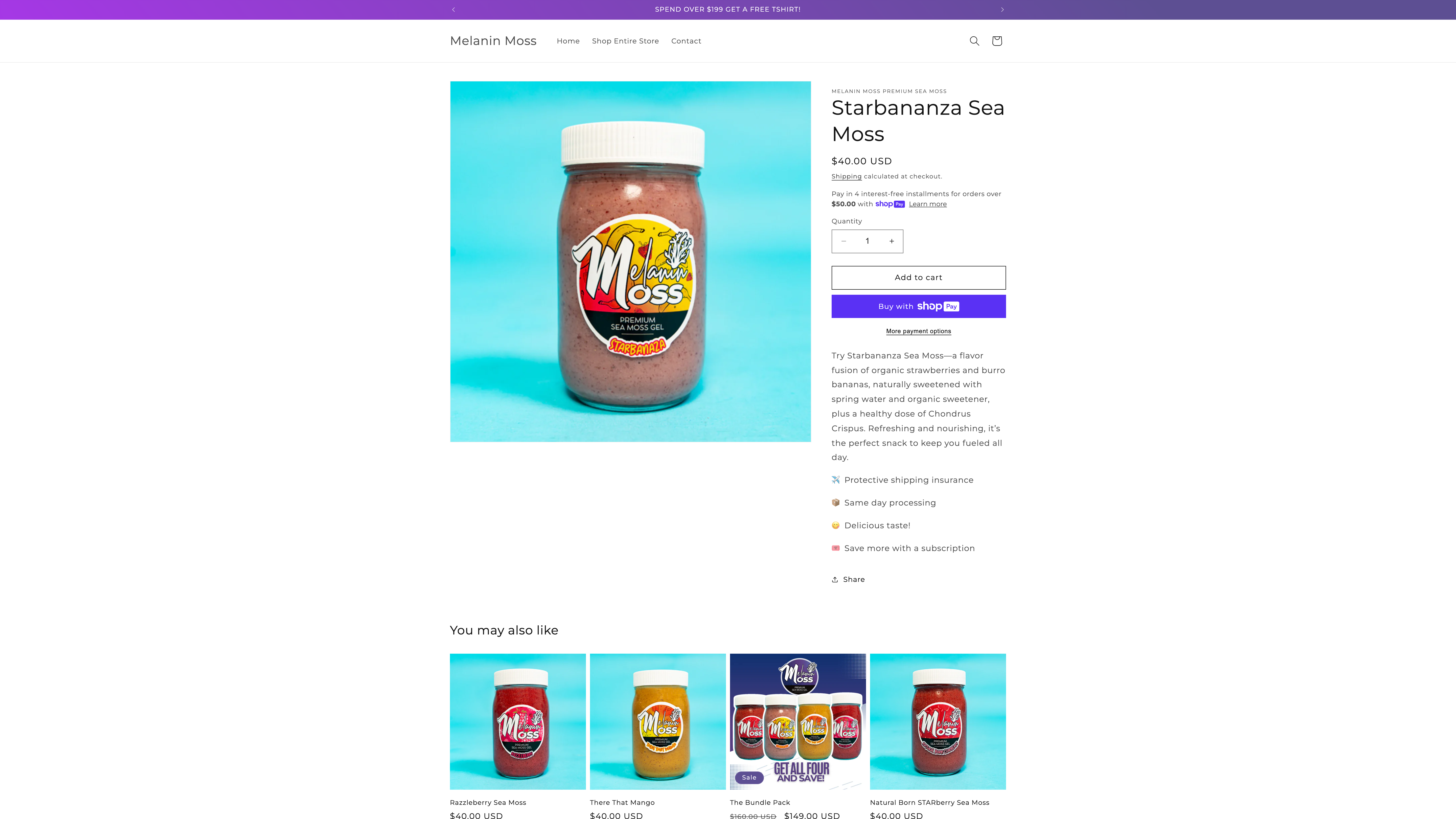Open The Bundle Pack product image
The width and height of the screenshot is (1456, 819).
798,721
